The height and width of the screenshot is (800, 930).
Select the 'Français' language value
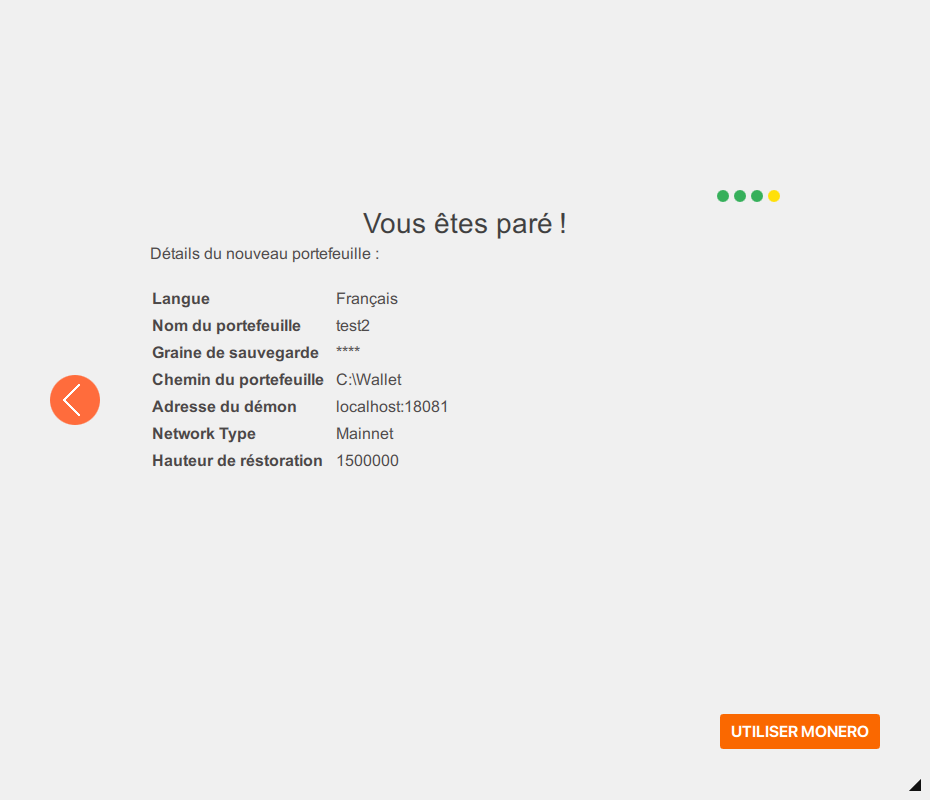coord(367,298)
